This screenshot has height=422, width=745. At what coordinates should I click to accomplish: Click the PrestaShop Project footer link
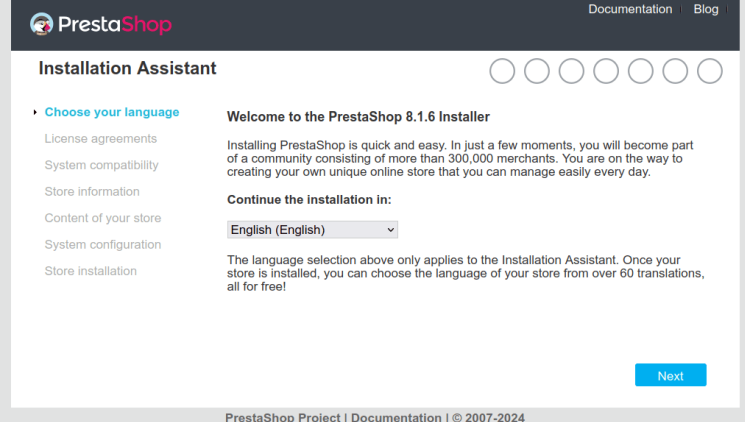click(x=283, y=417)
